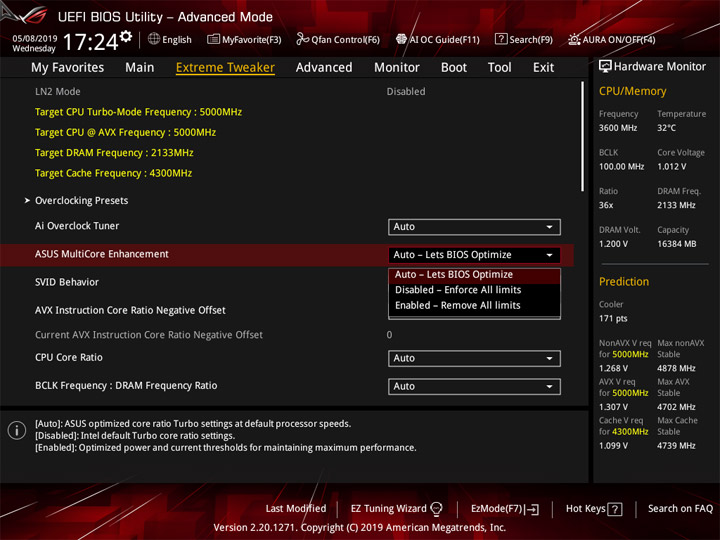The width and height of the screenshot is (720, 540).
Task: Click the EzMode exit arrow icon
Action: click(533, 509)
